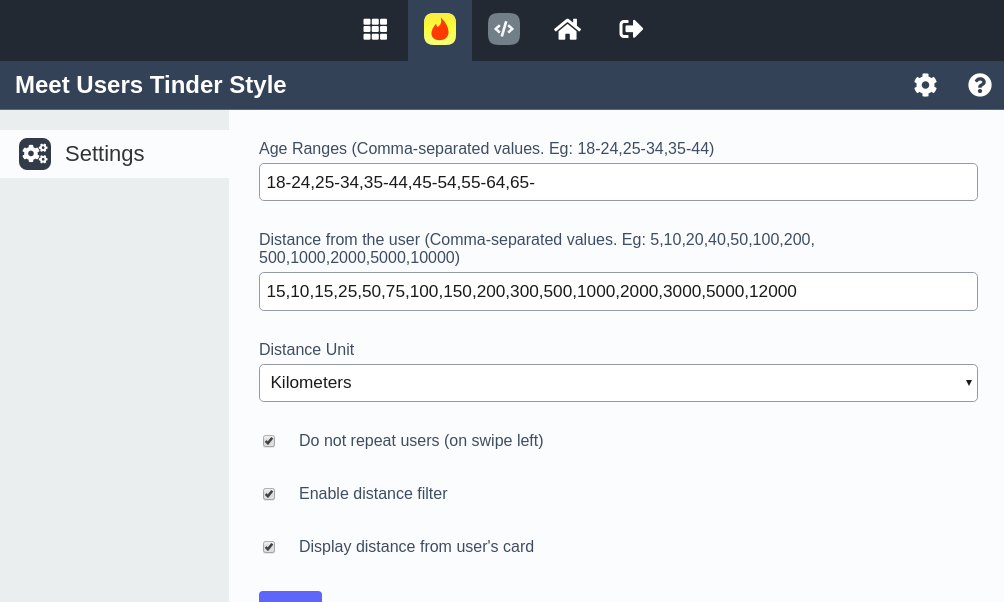Image resolution: width=1004 pixels, height=602 pixels.
Task: Click the "Do not repeat users" label
Action: click(x=420, y=441)
